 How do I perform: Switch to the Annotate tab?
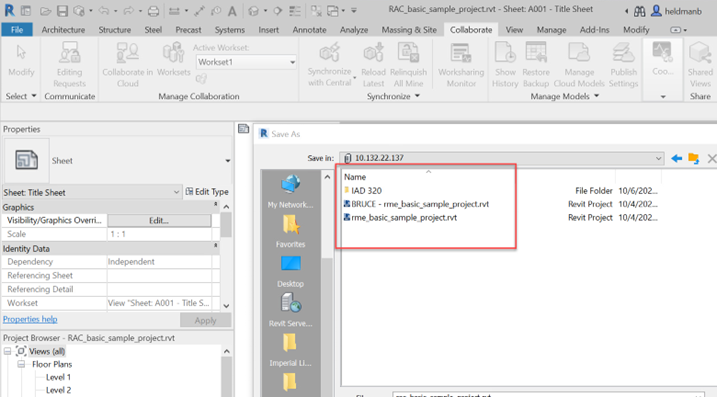click(309, 30)
